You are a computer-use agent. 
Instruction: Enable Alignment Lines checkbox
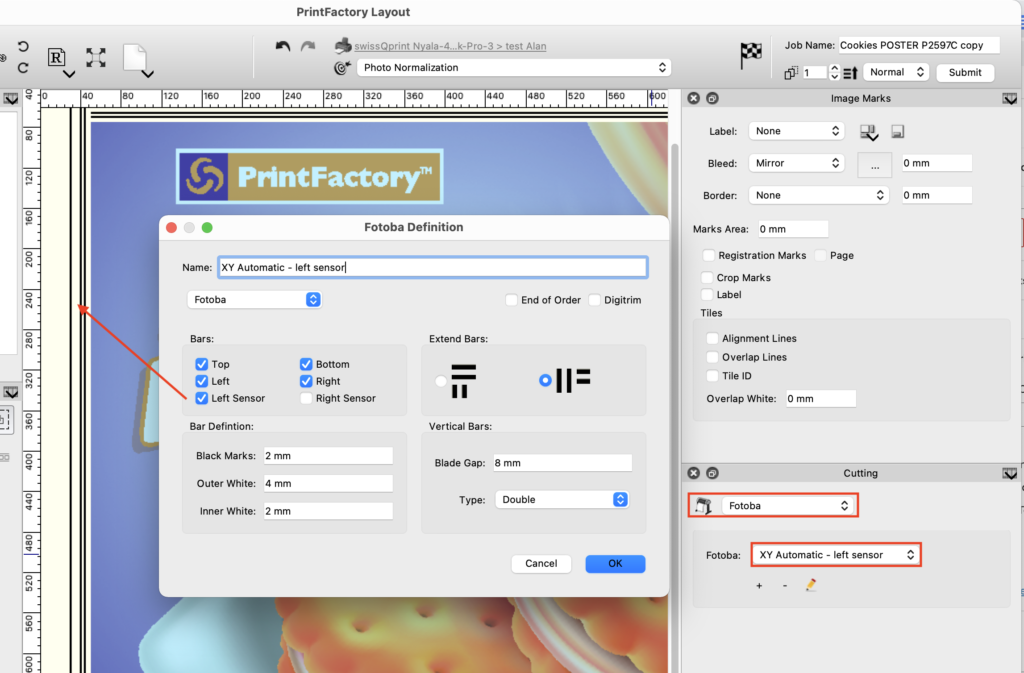(x=712, y=338)
